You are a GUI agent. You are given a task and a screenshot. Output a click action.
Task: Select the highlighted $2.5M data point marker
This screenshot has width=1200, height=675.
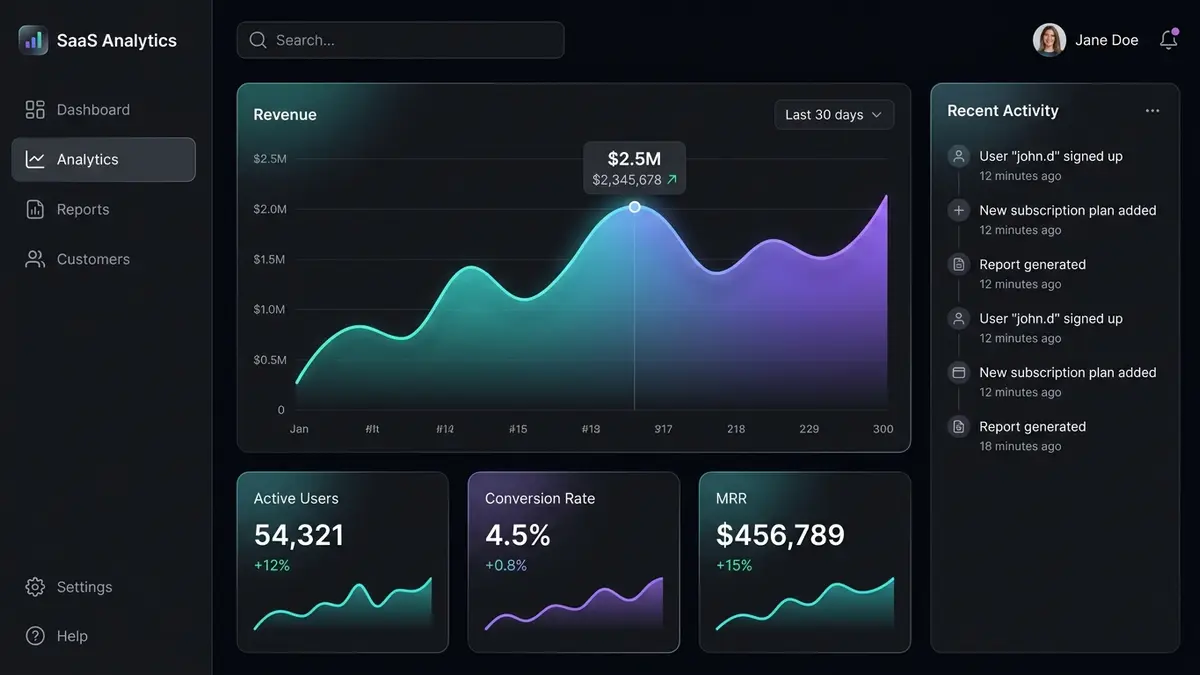[x=634, y=207]
